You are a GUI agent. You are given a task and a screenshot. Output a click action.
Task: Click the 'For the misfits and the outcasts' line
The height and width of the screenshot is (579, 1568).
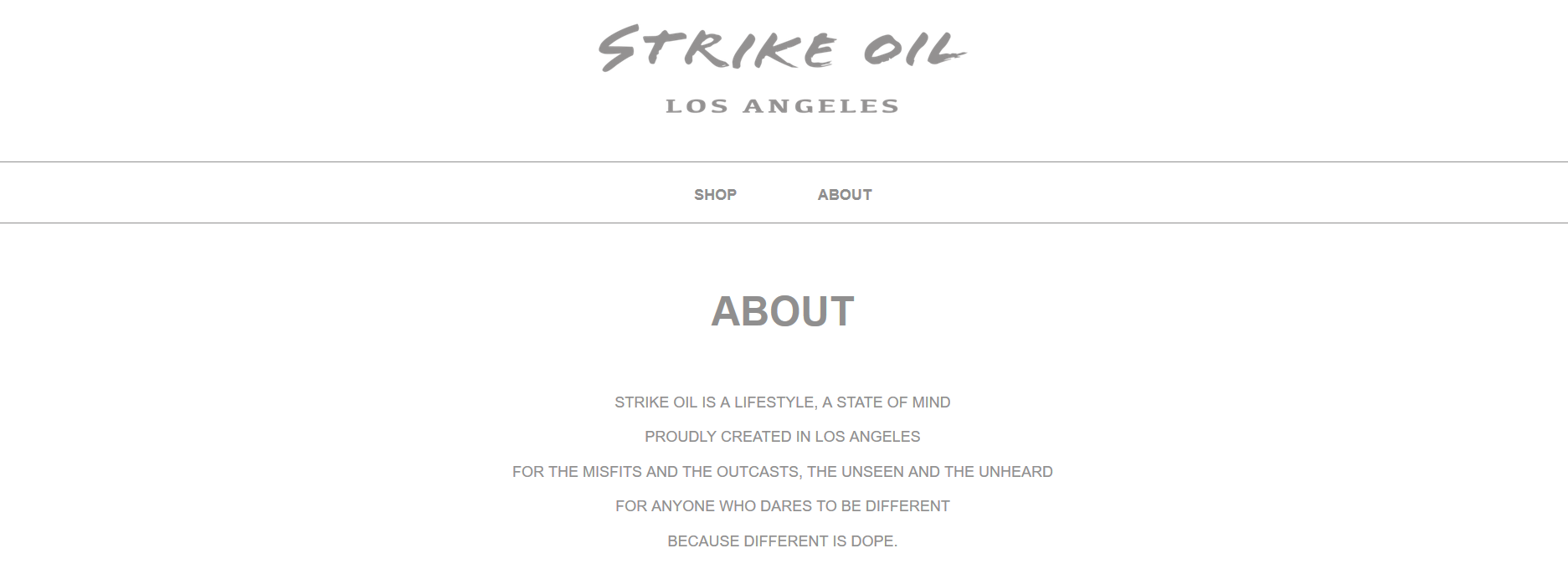tap(782, 472)
